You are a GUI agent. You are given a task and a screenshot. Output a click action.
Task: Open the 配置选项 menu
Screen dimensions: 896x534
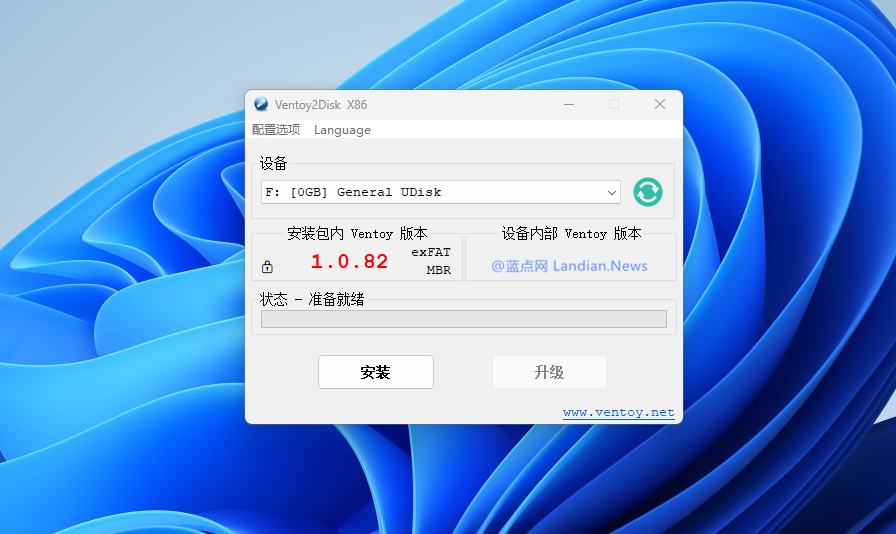[x=276, y=130]
